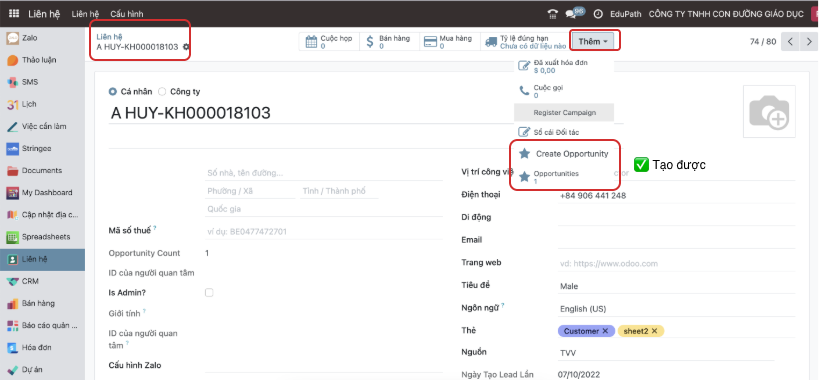Upload photo via camera placeholder
Image resolution: width=819 pixels, height=380 pixels.
(769, 112)
